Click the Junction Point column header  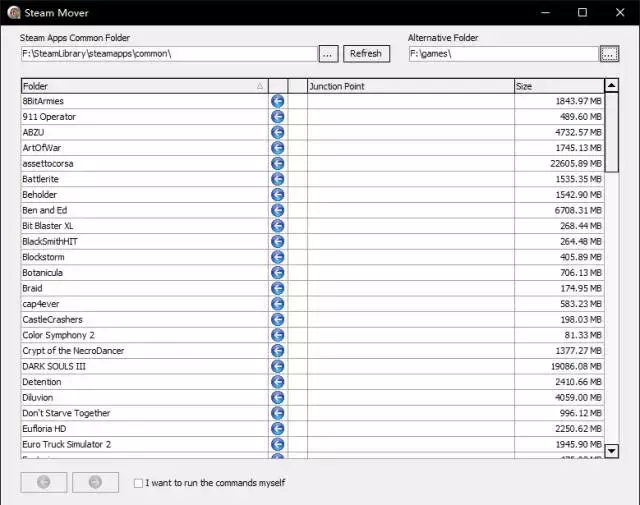(411, 86)
